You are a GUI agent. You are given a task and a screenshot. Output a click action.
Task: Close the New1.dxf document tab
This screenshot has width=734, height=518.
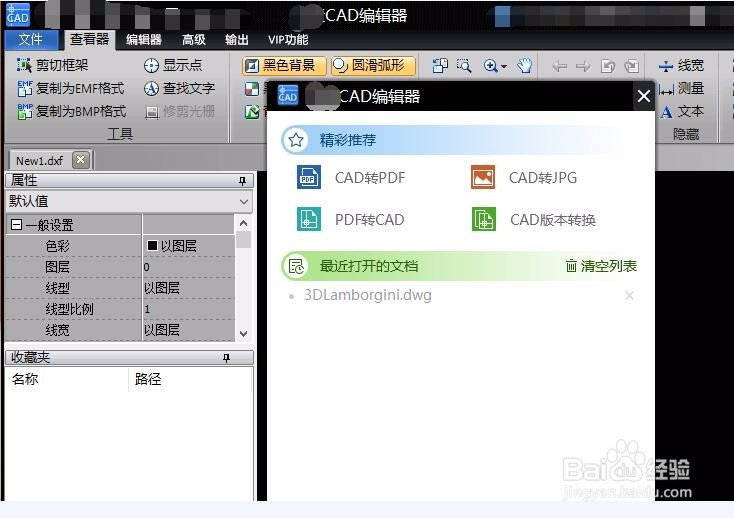[81, 160]
